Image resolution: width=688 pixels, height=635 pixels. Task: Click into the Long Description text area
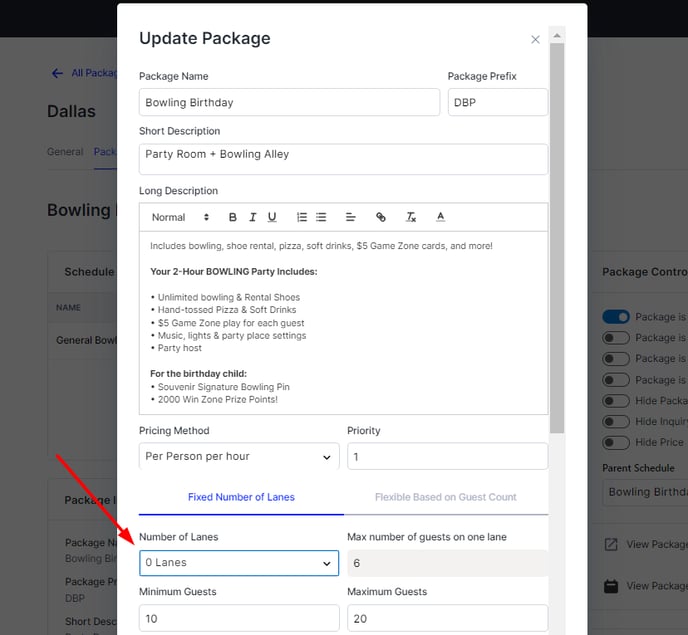[344, 323]
